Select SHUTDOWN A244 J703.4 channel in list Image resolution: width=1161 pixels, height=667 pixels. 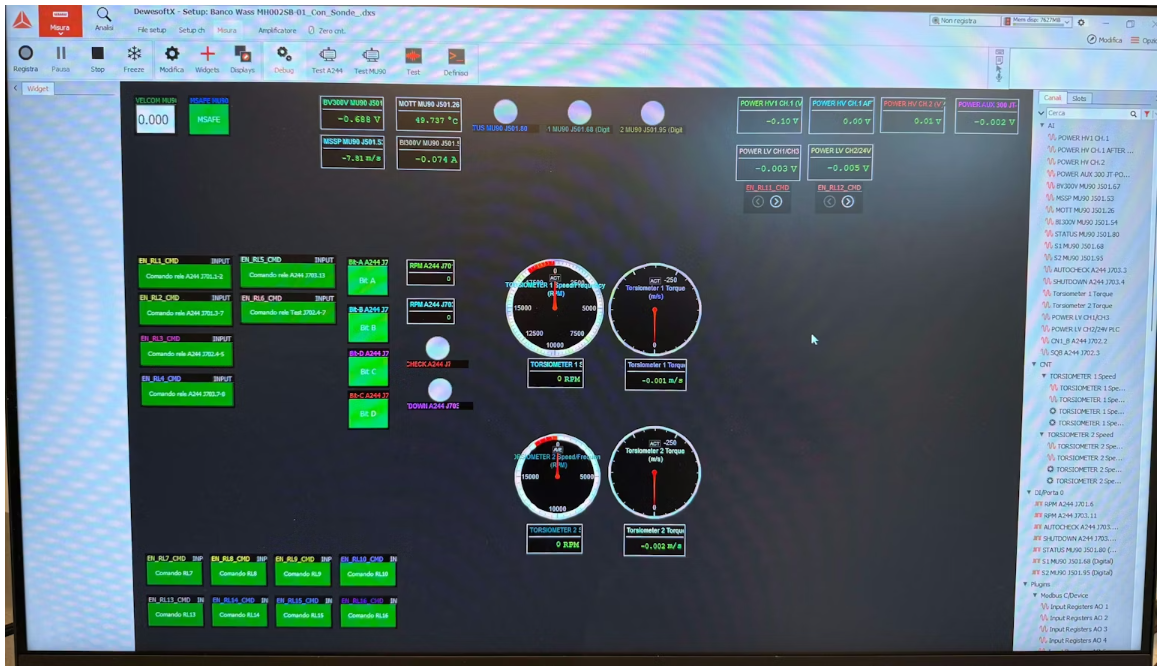click(x=1085, y=282)
